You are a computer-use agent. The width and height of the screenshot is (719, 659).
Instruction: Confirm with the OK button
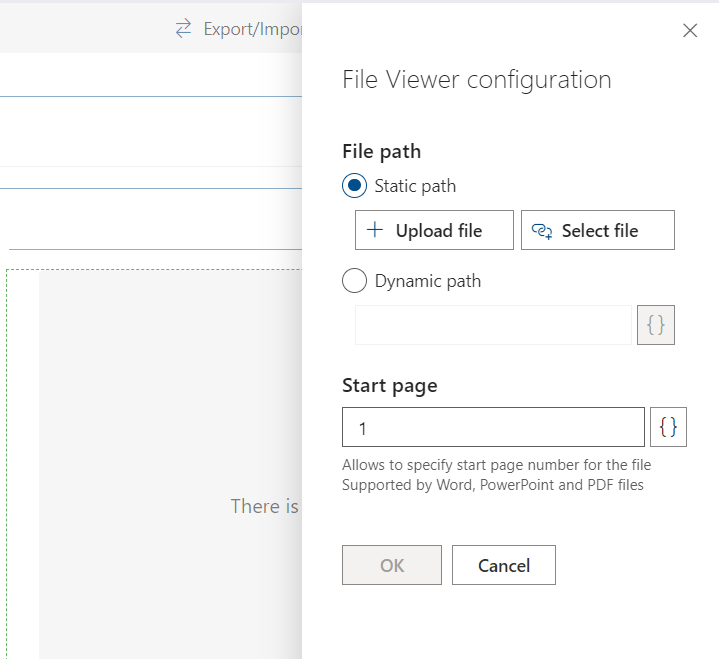point(392,565)
